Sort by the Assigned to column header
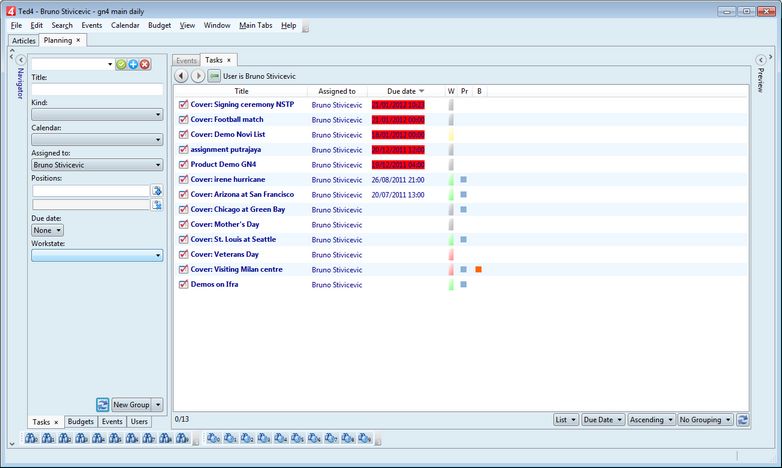The height and width of the screenshot is (468, 782). 337,91
